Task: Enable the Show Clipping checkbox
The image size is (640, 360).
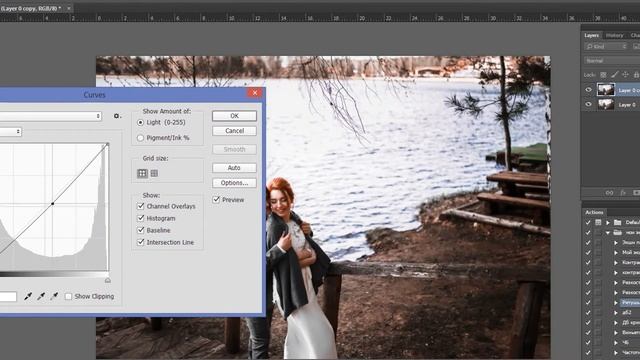Action: (x=69, y=296)
